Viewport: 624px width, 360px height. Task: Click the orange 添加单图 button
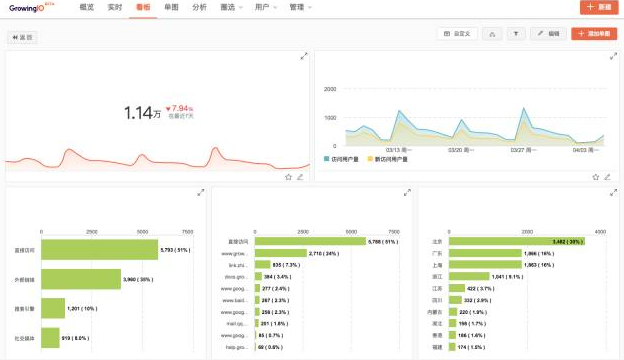(594, 34)
